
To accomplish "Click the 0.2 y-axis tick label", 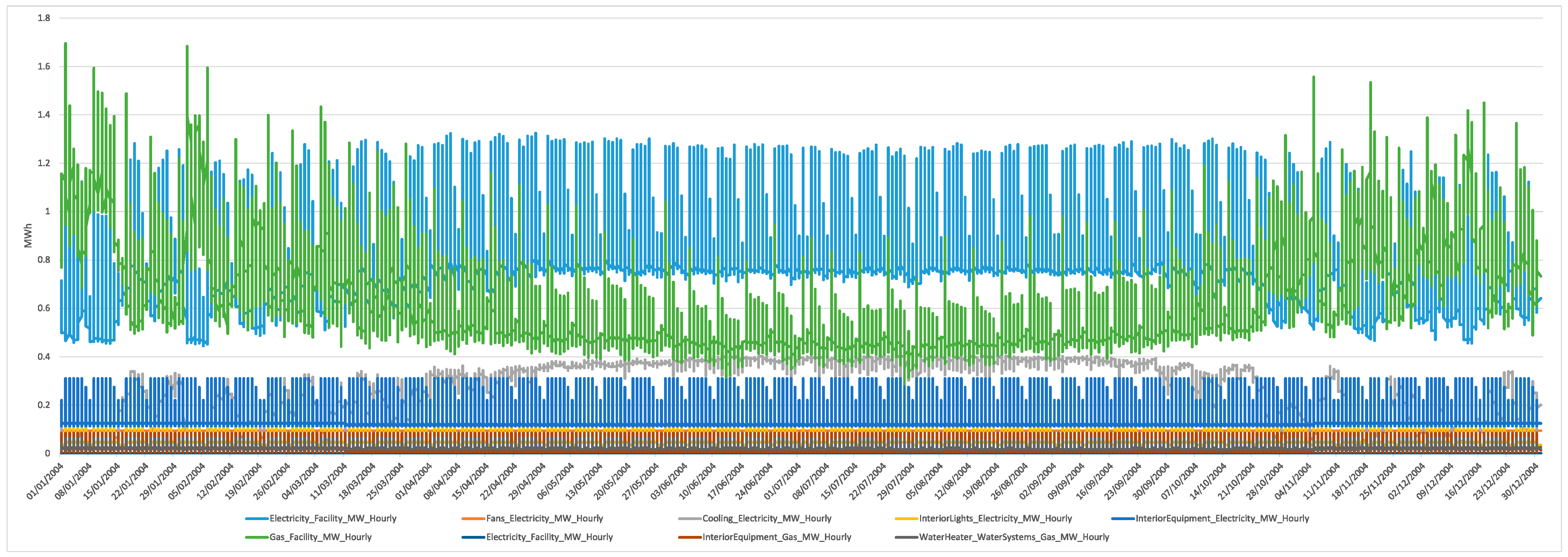I will click(x=44, y=404).
